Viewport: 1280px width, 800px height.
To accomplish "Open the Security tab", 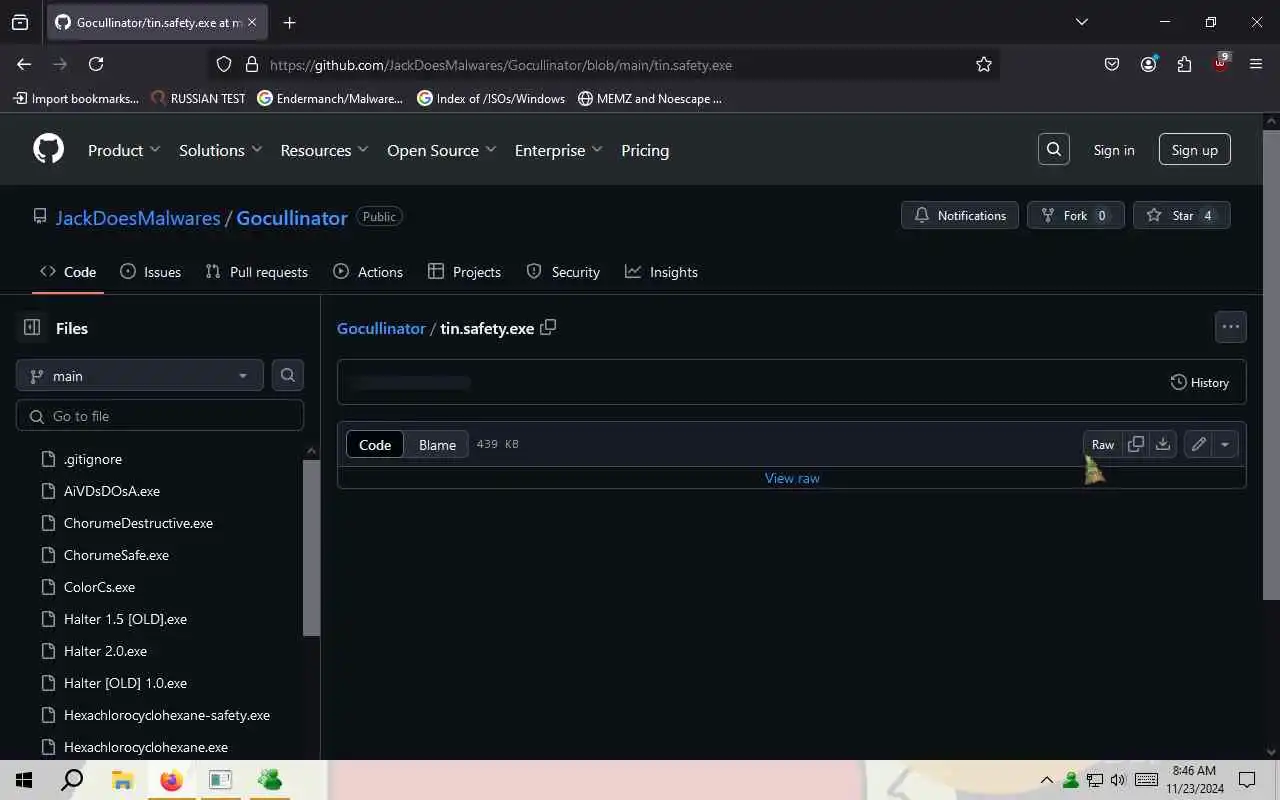I will 563,272.
